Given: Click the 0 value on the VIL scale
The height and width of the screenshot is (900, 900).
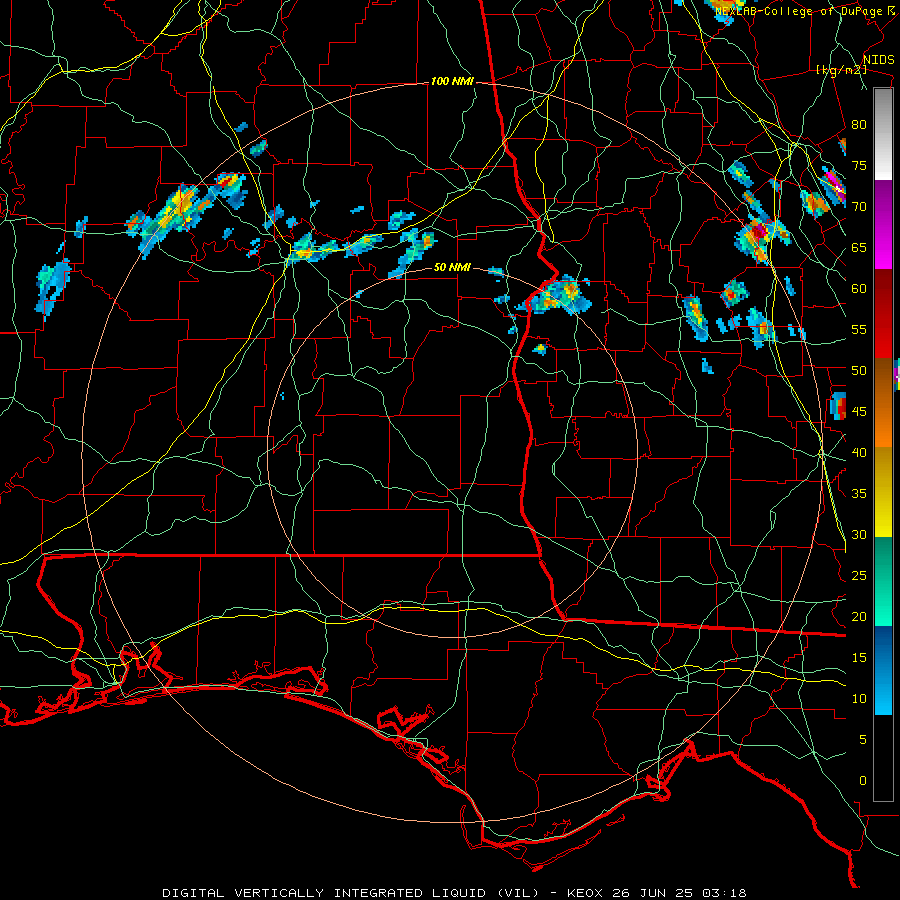Looking at the screenshot, I should tap(862, 781).
